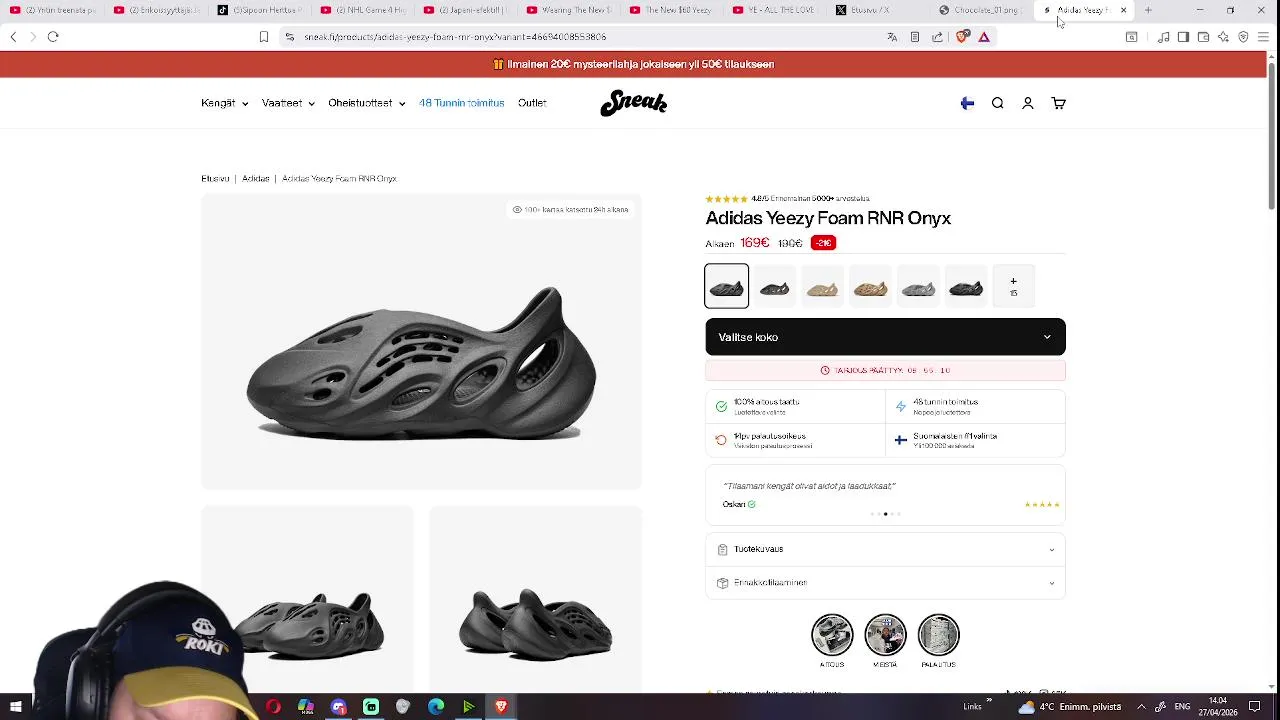Click the Sneak logo
1280x720 pixels.
633,103
